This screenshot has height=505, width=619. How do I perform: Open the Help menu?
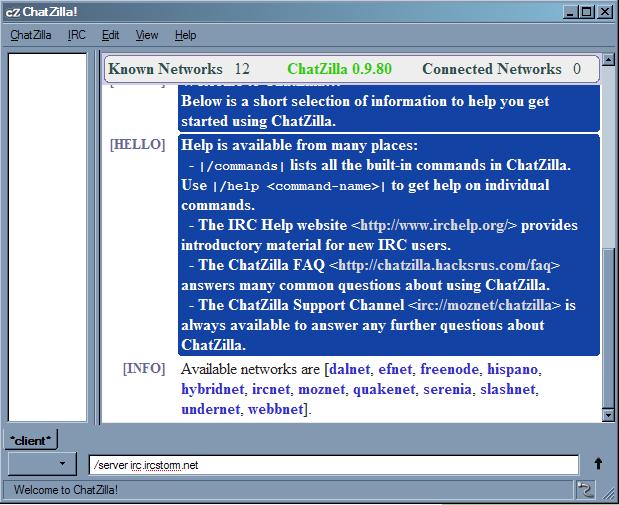pos(186,35)
